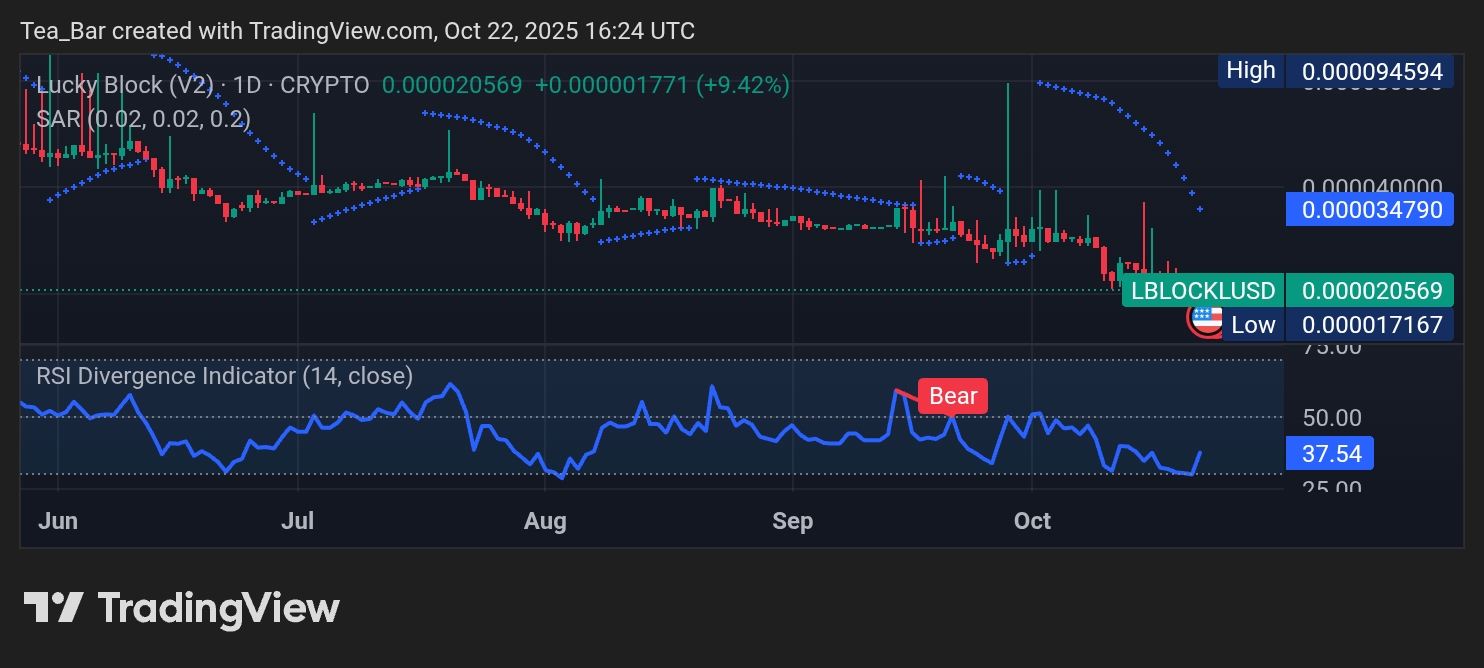The height and width of the screenshot is (668, 1484).
Task: Click the Tea_Bar created with TradingView.com caption
Action: (x=357, y=31)
